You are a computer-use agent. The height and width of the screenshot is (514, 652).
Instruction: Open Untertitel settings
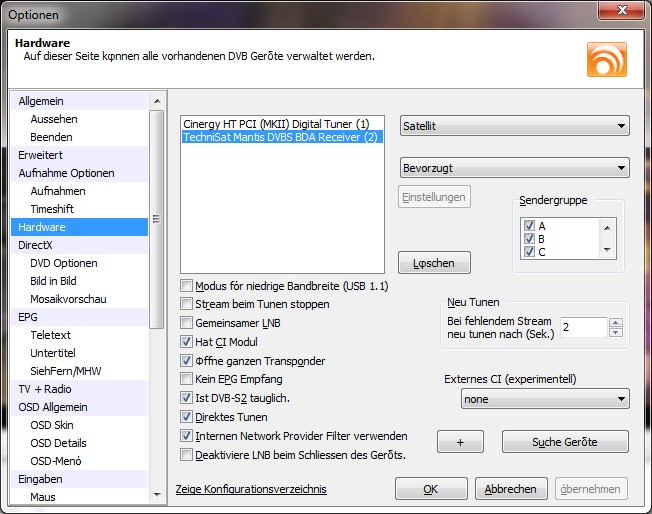79,353
